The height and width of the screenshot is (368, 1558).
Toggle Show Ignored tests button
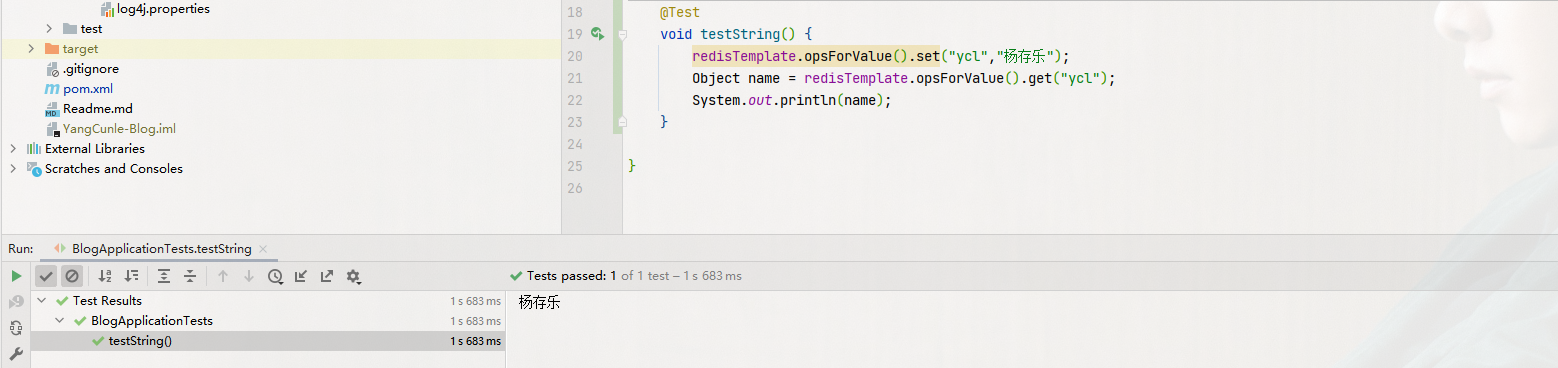[71, 276]
